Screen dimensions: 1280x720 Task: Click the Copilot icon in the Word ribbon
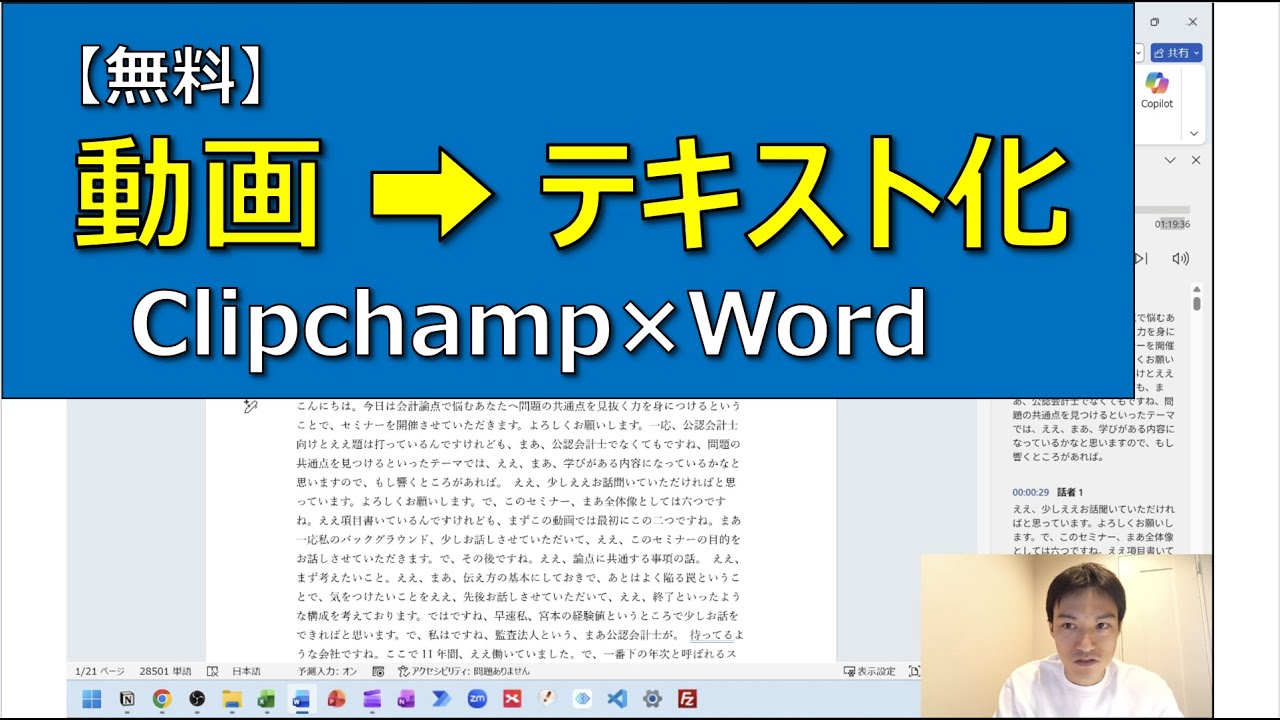[x=1157, y=90]
